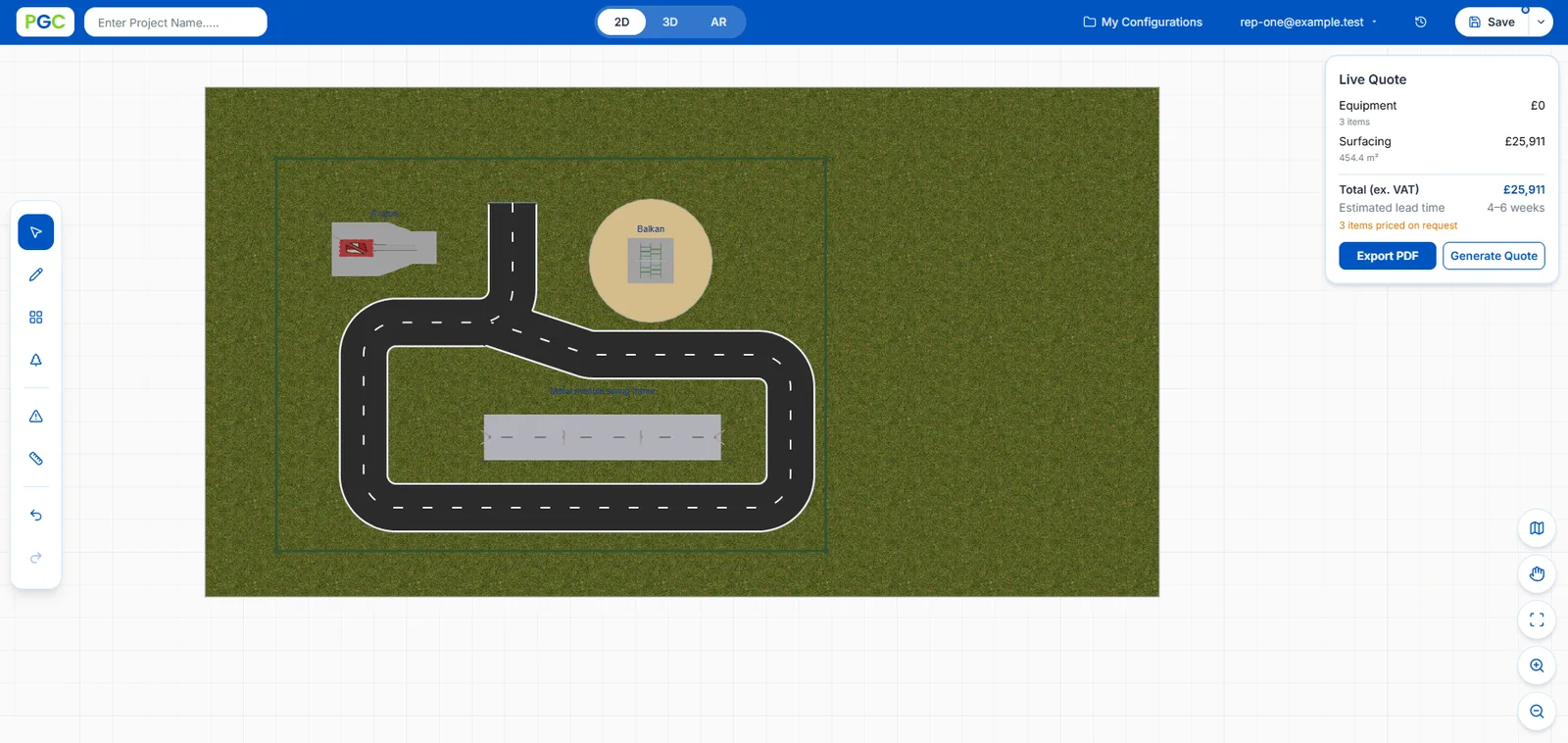Select the ruler measure tool
Viewport: 1568px width, 743px height.
[x=36, y=459]
